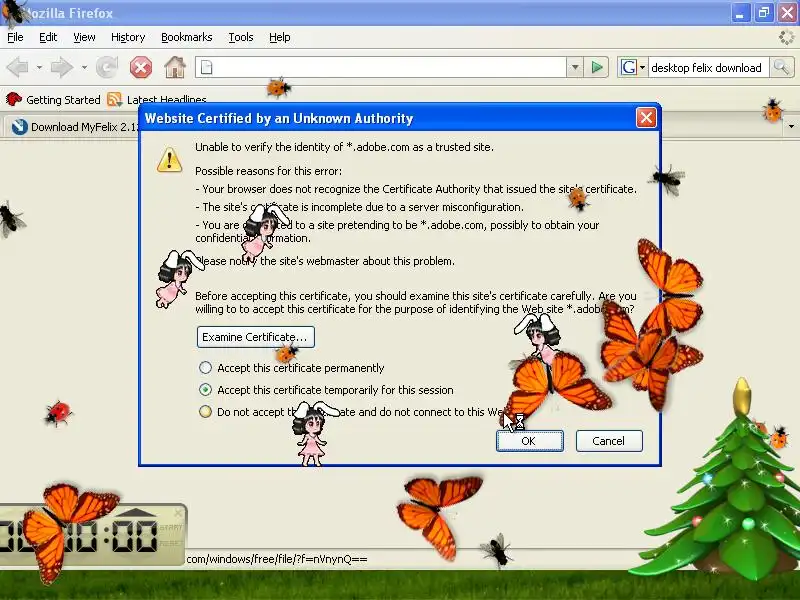Click the search box containing desktop felix download
Image resolution: width=800 pixels, height=600 pixels.
708,67
